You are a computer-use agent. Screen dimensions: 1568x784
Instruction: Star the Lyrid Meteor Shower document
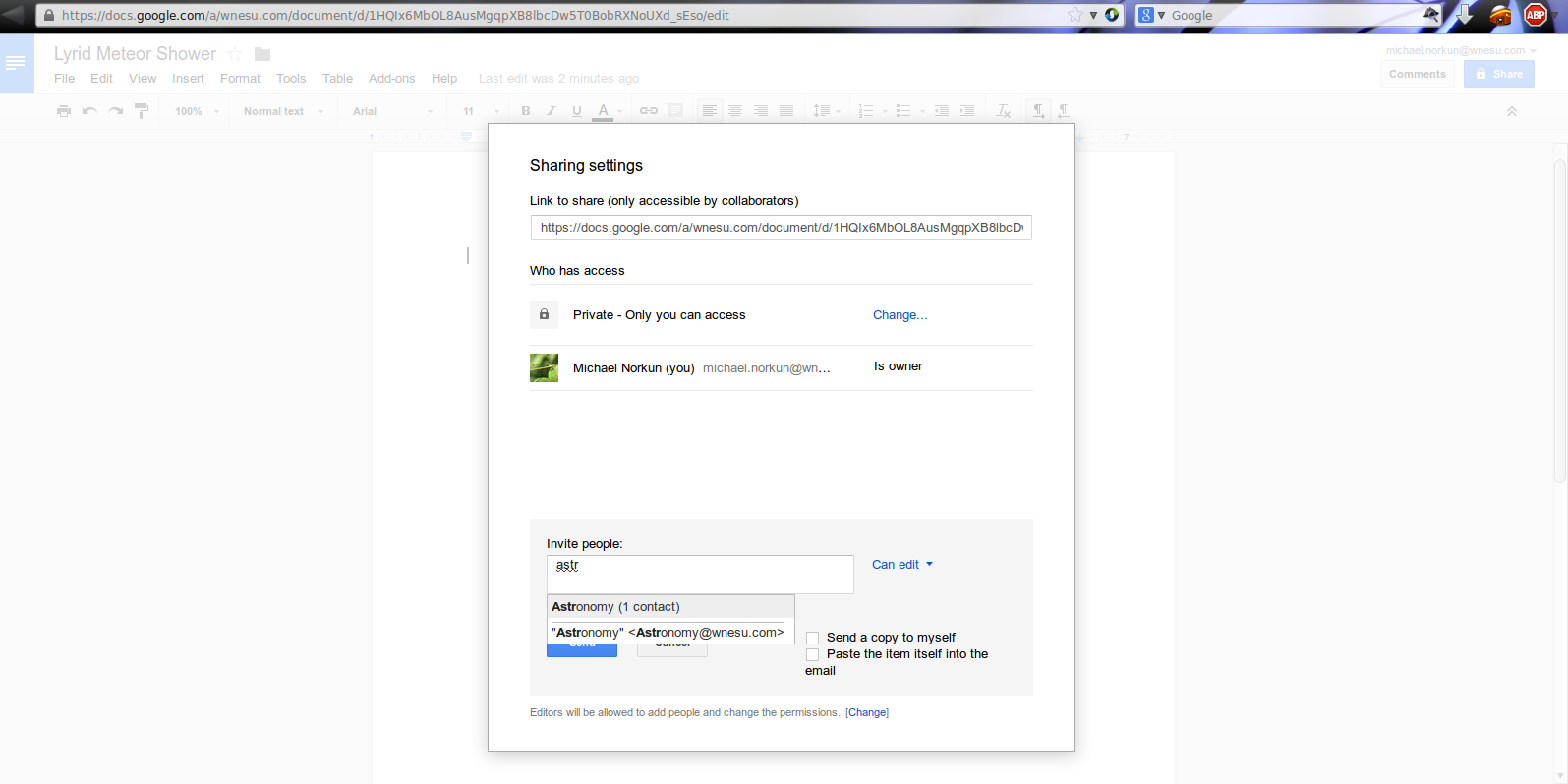[235, 54]
